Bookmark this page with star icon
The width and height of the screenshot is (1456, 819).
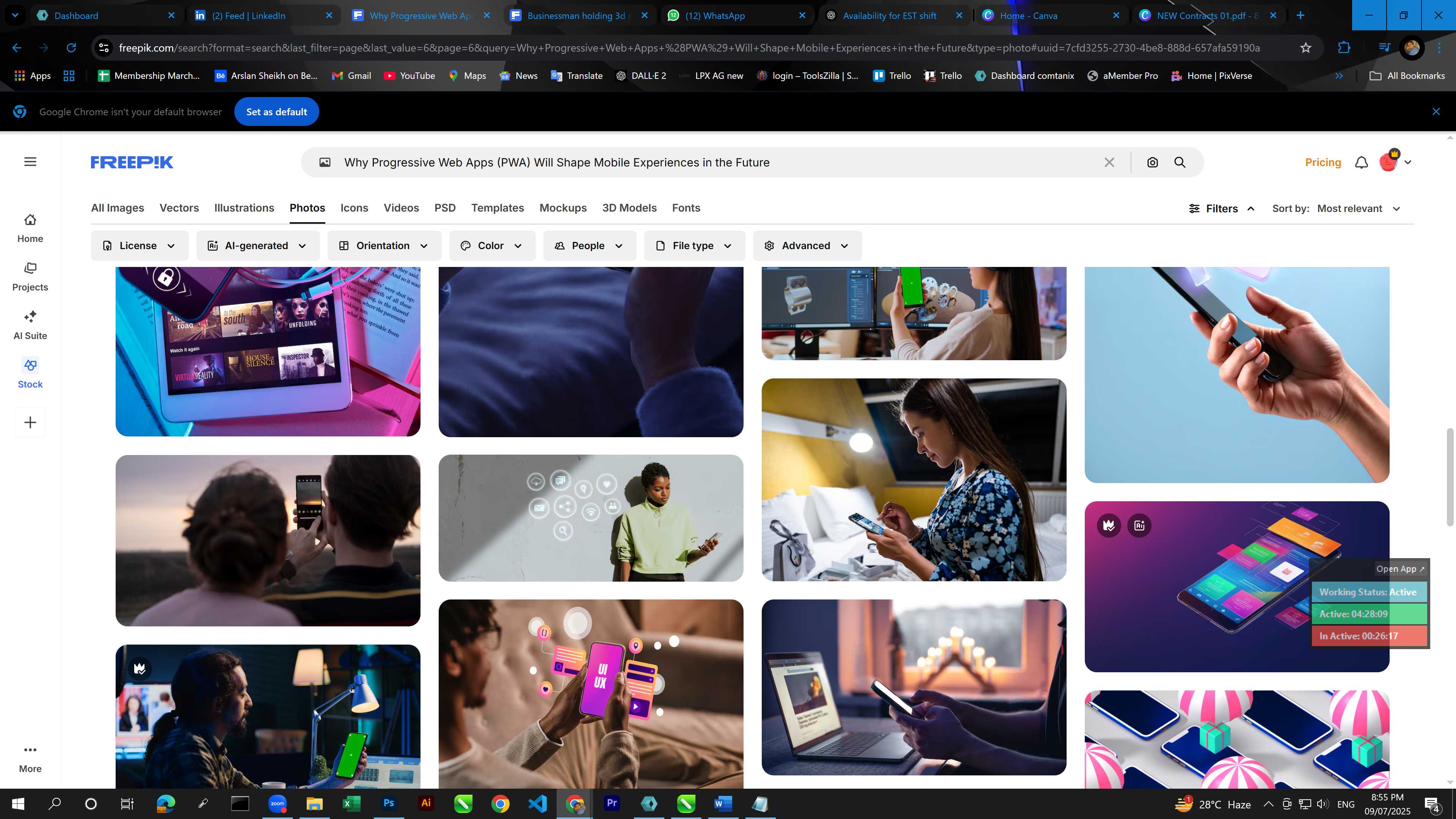click(1305, 48)
